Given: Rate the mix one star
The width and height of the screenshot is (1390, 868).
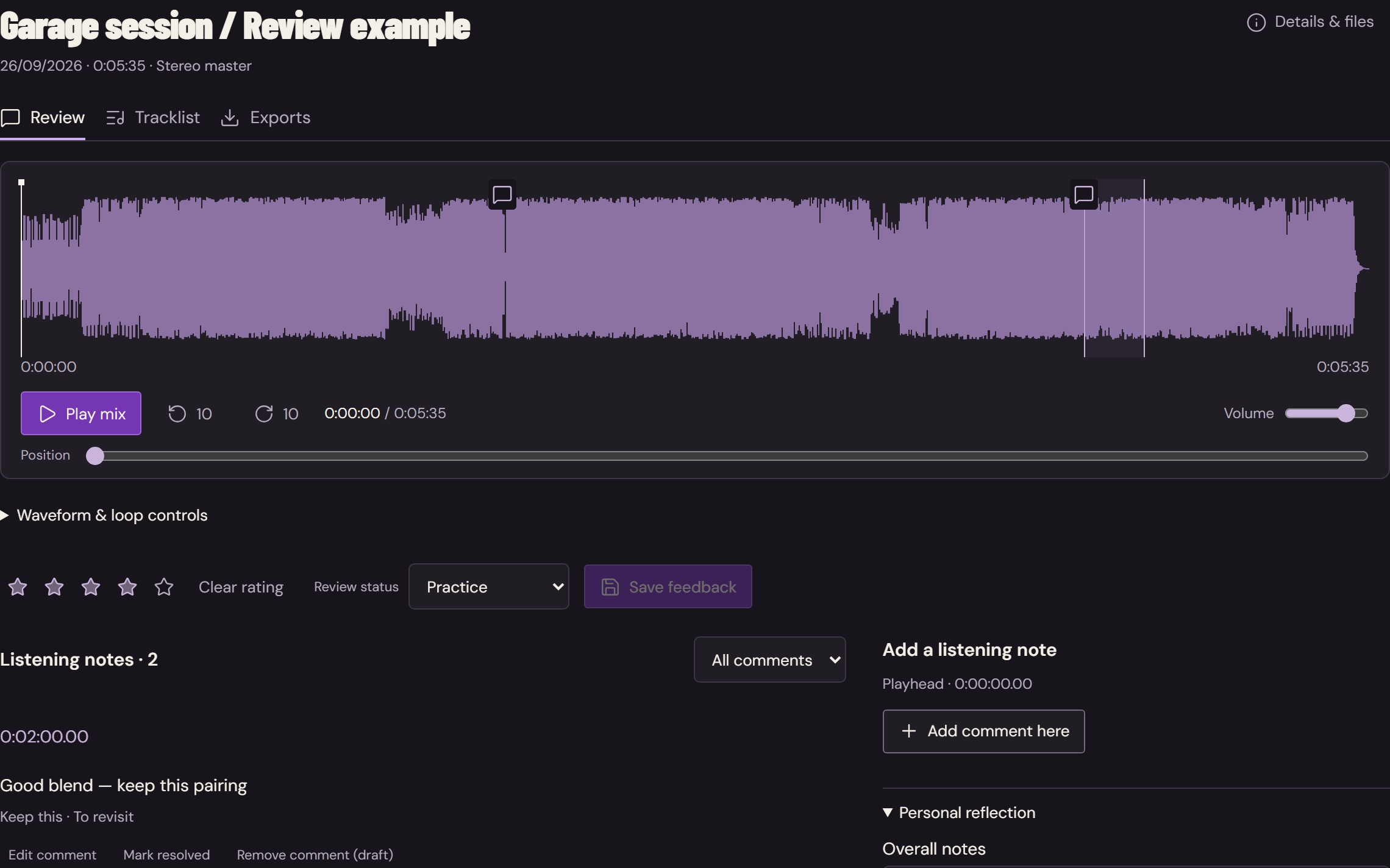Looking at the screenshot, I should pos(18,587).
